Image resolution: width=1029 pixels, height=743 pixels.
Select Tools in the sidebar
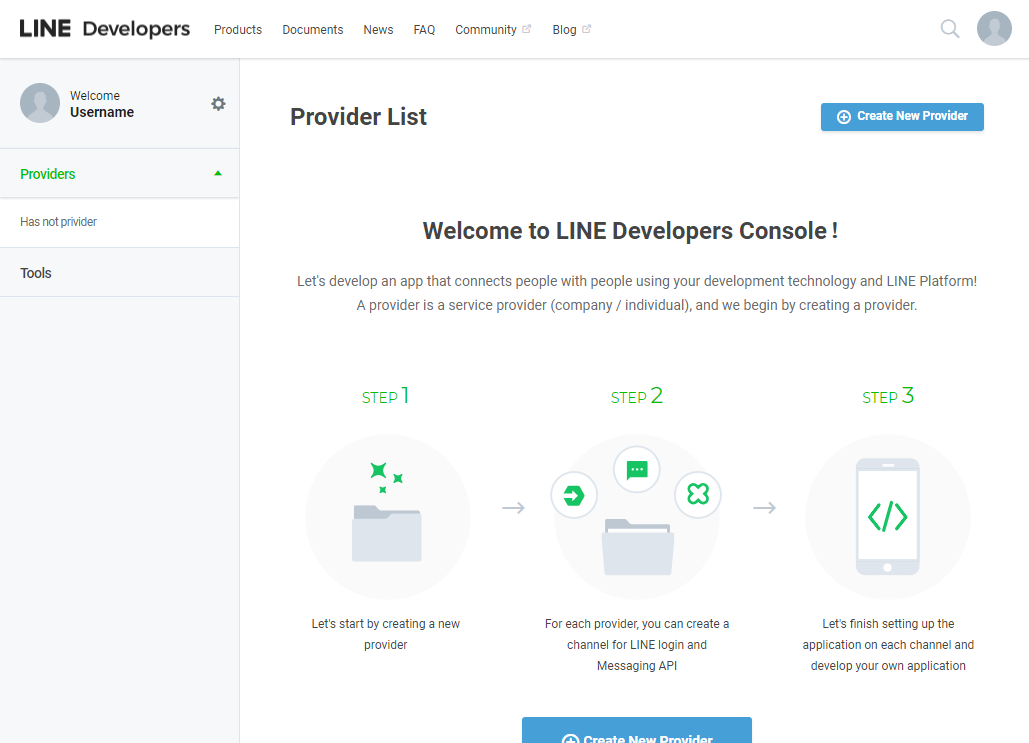pyautogui.click(x=36, y=272)
